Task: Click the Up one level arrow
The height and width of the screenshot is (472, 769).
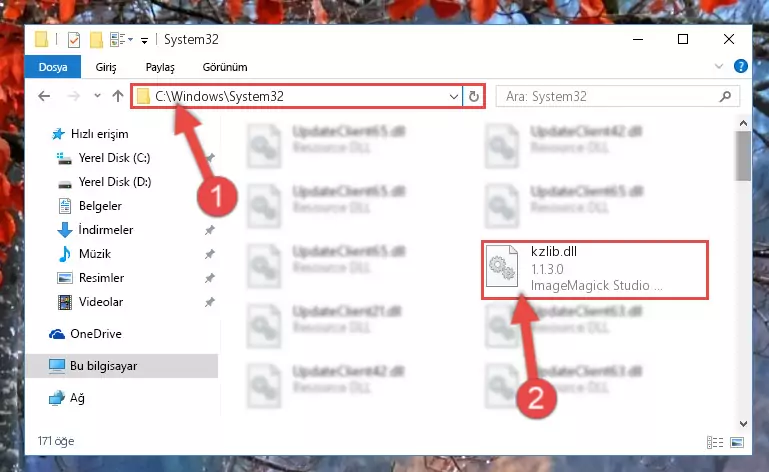Action: [118, 96]
